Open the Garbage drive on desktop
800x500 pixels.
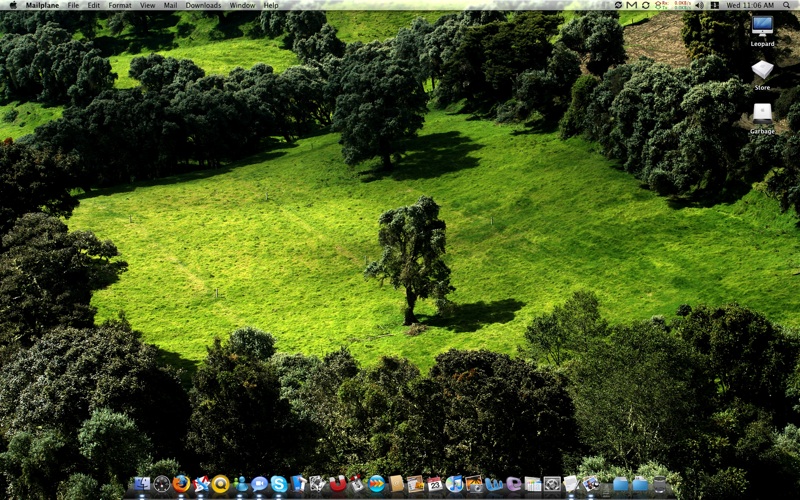pos(762,114)
